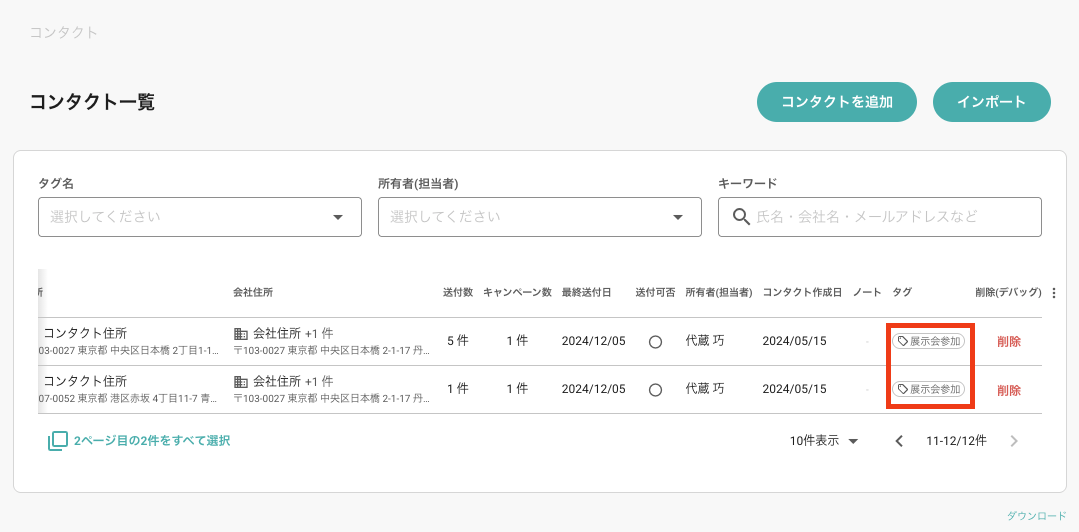
Task: Delete the contact with 1件 送付数
Action: click(1009, 390)
